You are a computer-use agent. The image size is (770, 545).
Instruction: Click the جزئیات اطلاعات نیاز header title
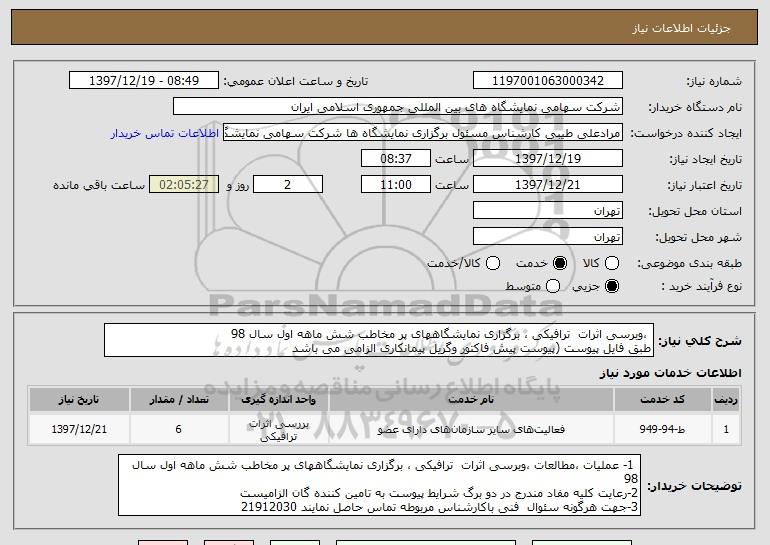(681, 28)
